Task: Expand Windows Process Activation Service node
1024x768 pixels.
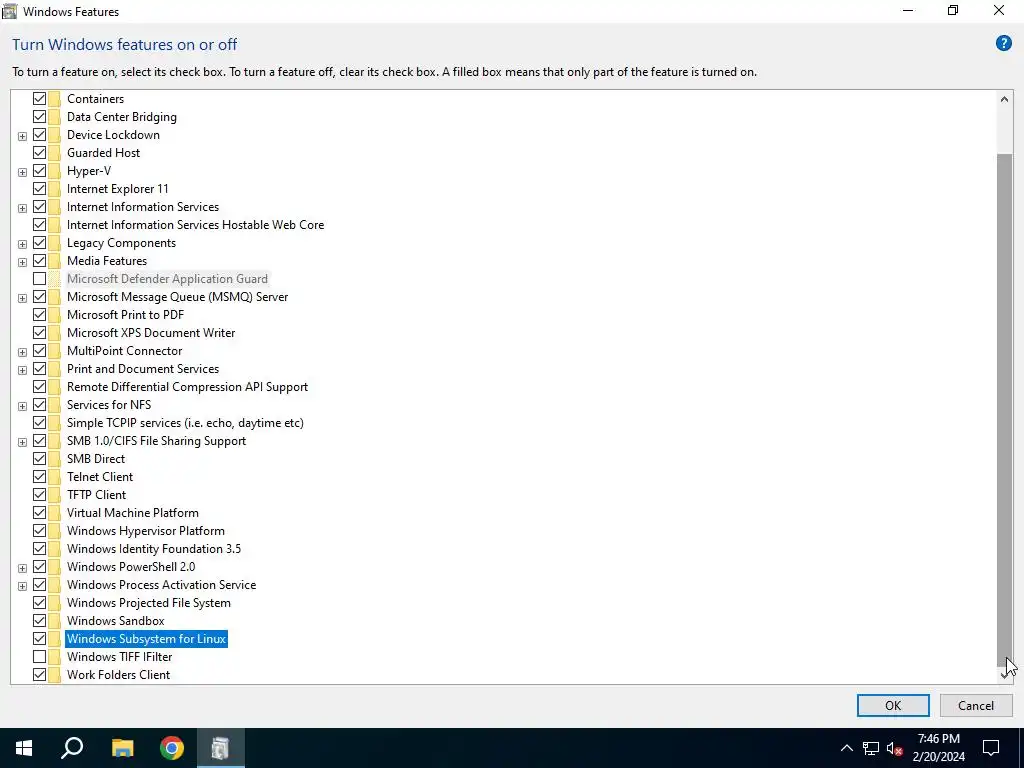Action: [22, 586]
